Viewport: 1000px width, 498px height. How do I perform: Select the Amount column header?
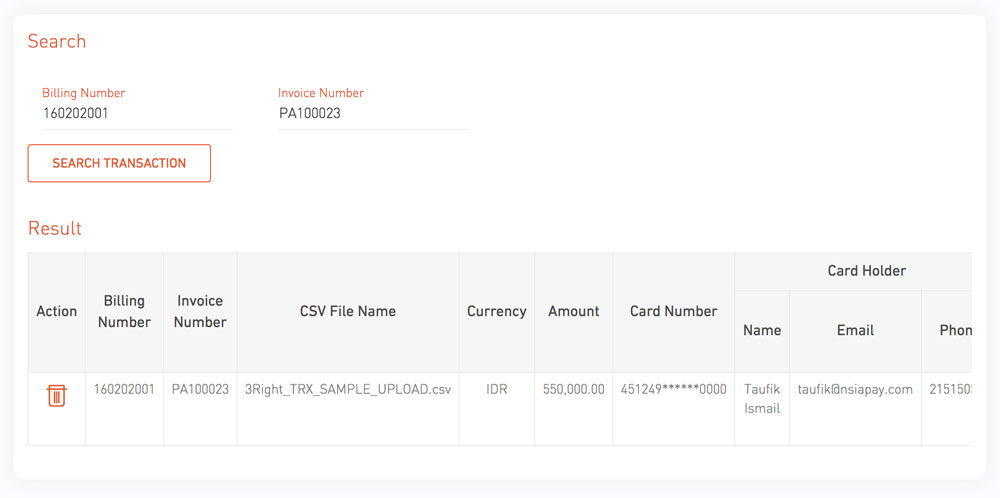pos(574,312)
